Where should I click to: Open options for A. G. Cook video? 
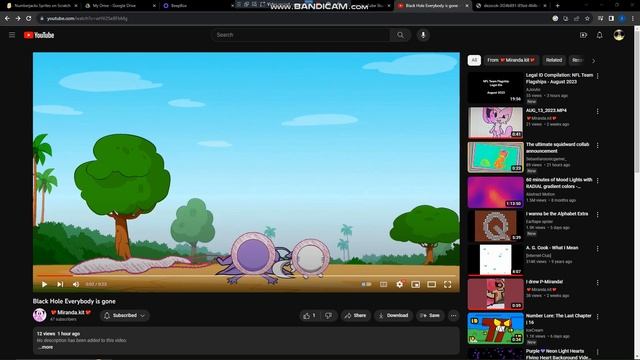(x=598, y=249)
